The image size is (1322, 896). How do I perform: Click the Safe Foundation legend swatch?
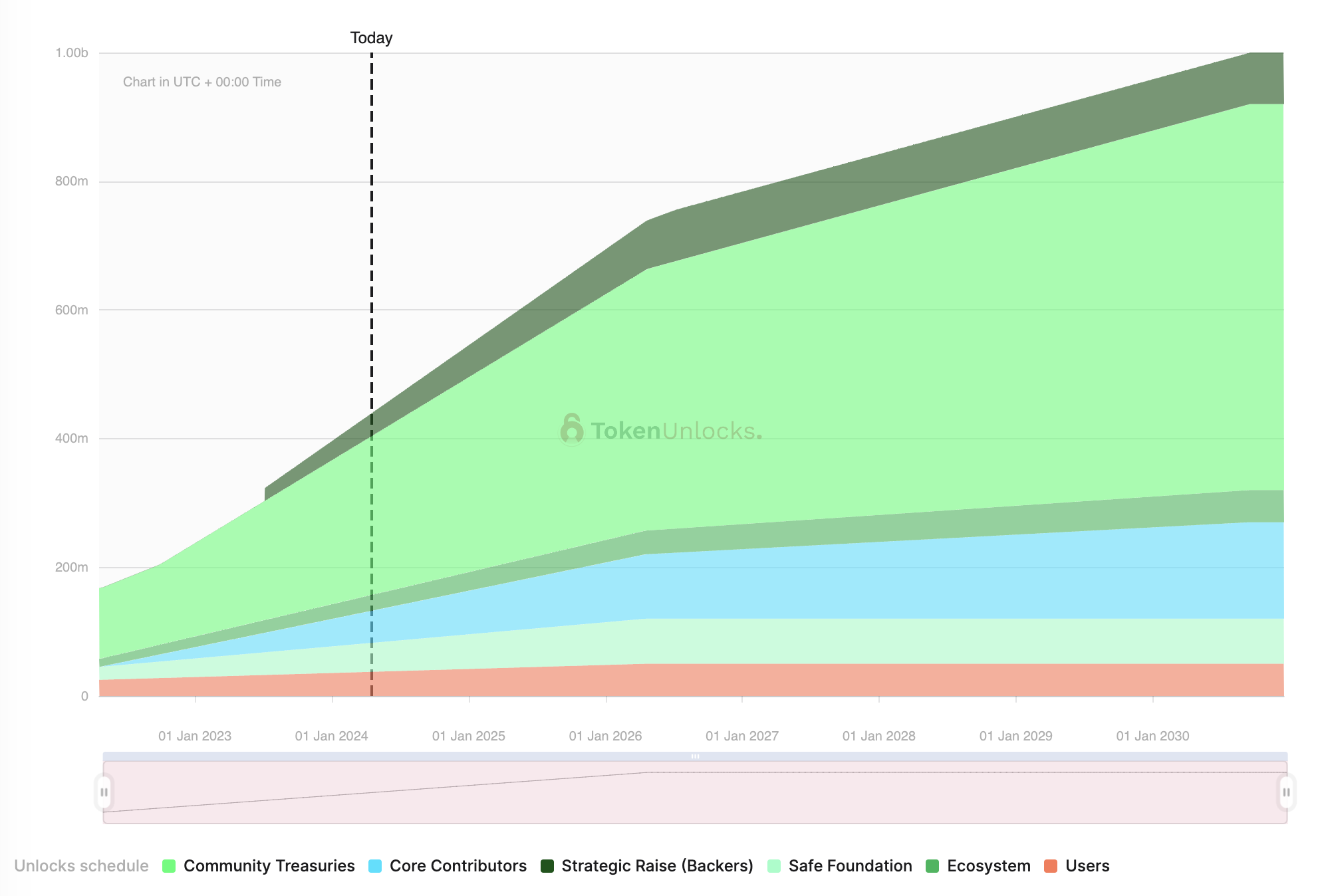tap(774, 866)
